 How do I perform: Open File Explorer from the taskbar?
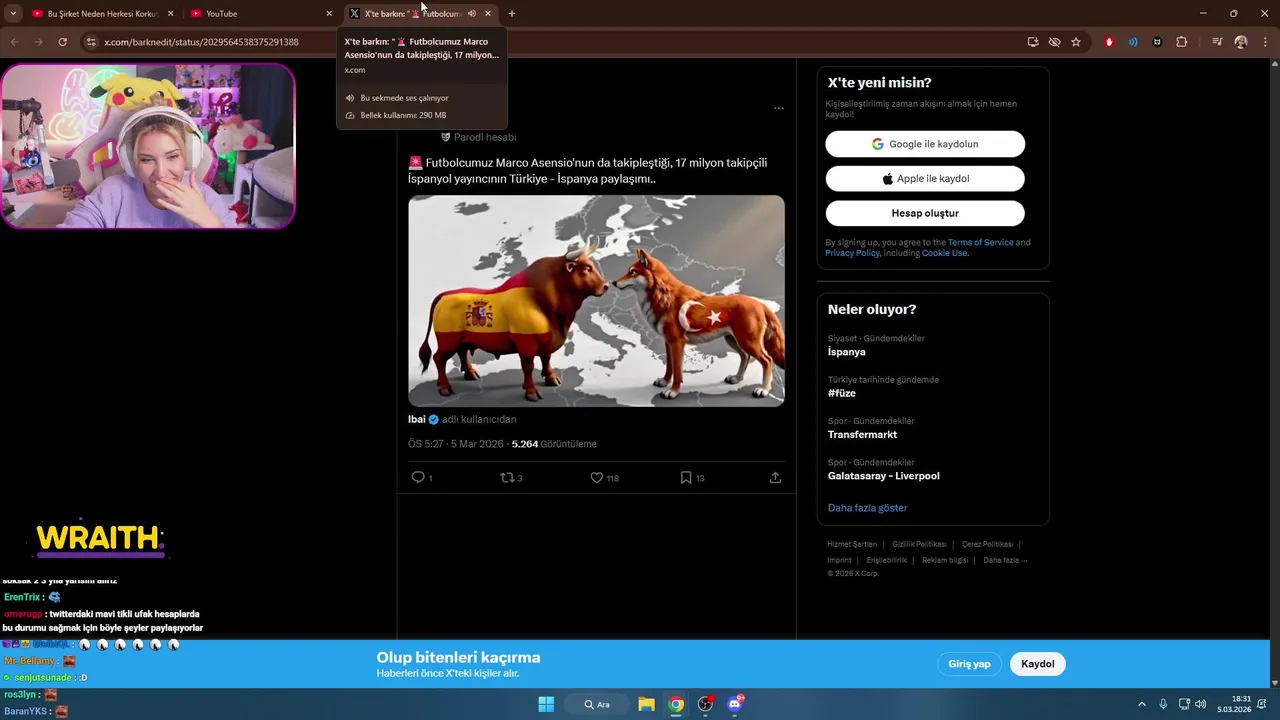click(x=647, y=704)
